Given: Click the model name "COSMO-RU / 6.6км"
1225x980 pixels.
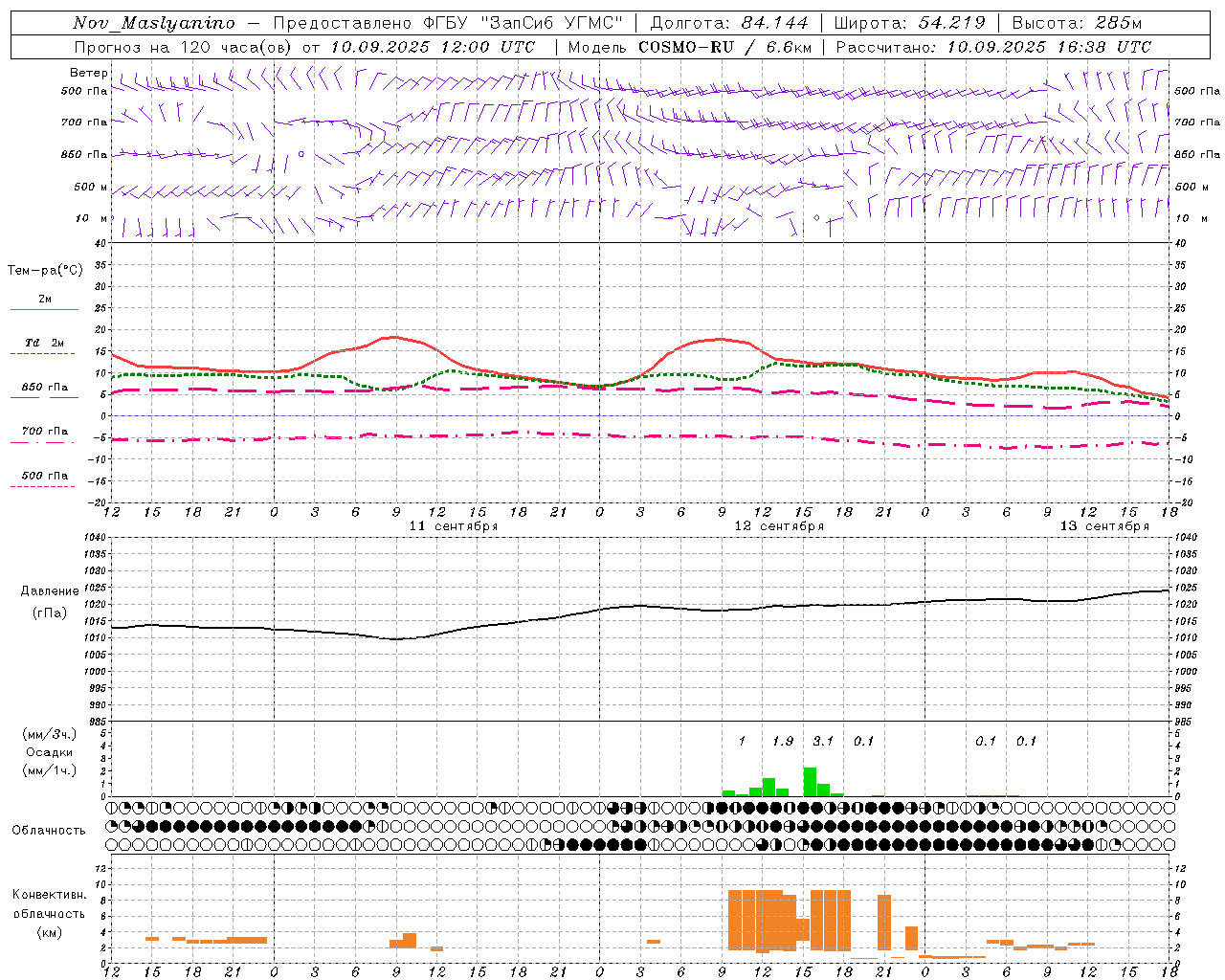Looking at the screenshot, I should pyautogui.click(x=725, y=47).
